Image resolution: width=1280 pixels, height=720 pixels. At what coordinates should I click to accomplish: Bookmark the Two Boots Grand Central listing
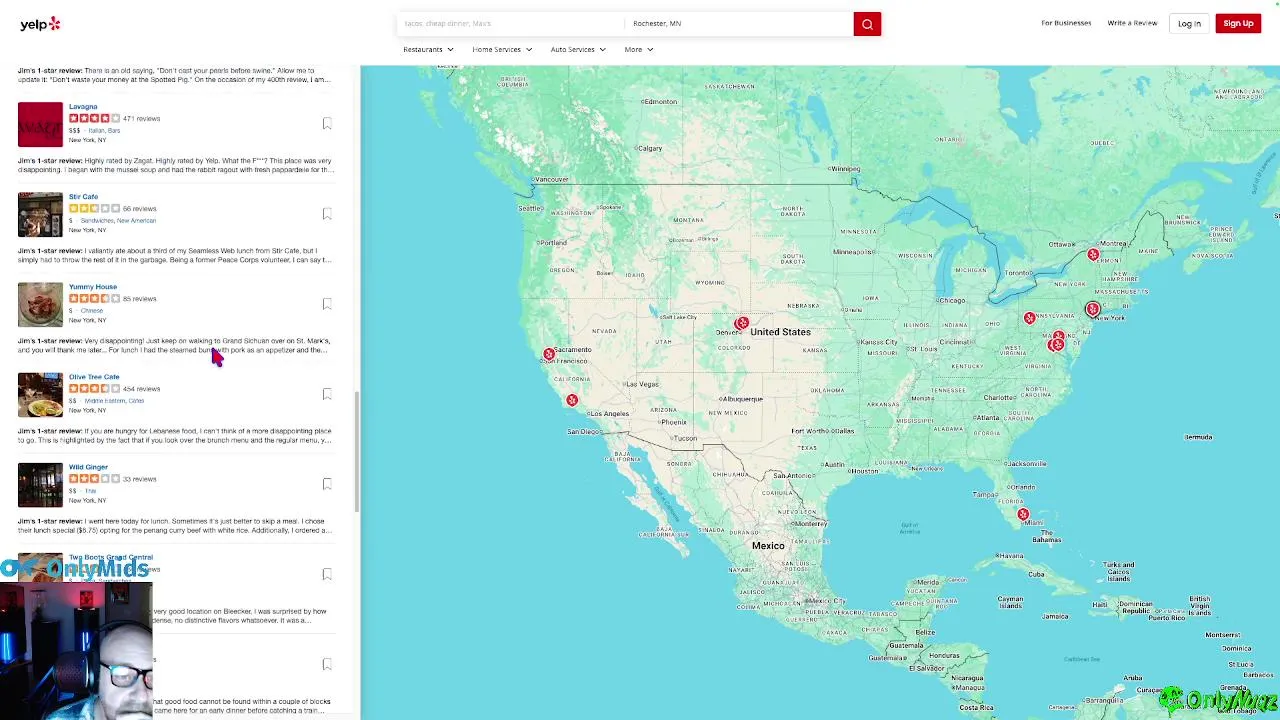[327, 573]
